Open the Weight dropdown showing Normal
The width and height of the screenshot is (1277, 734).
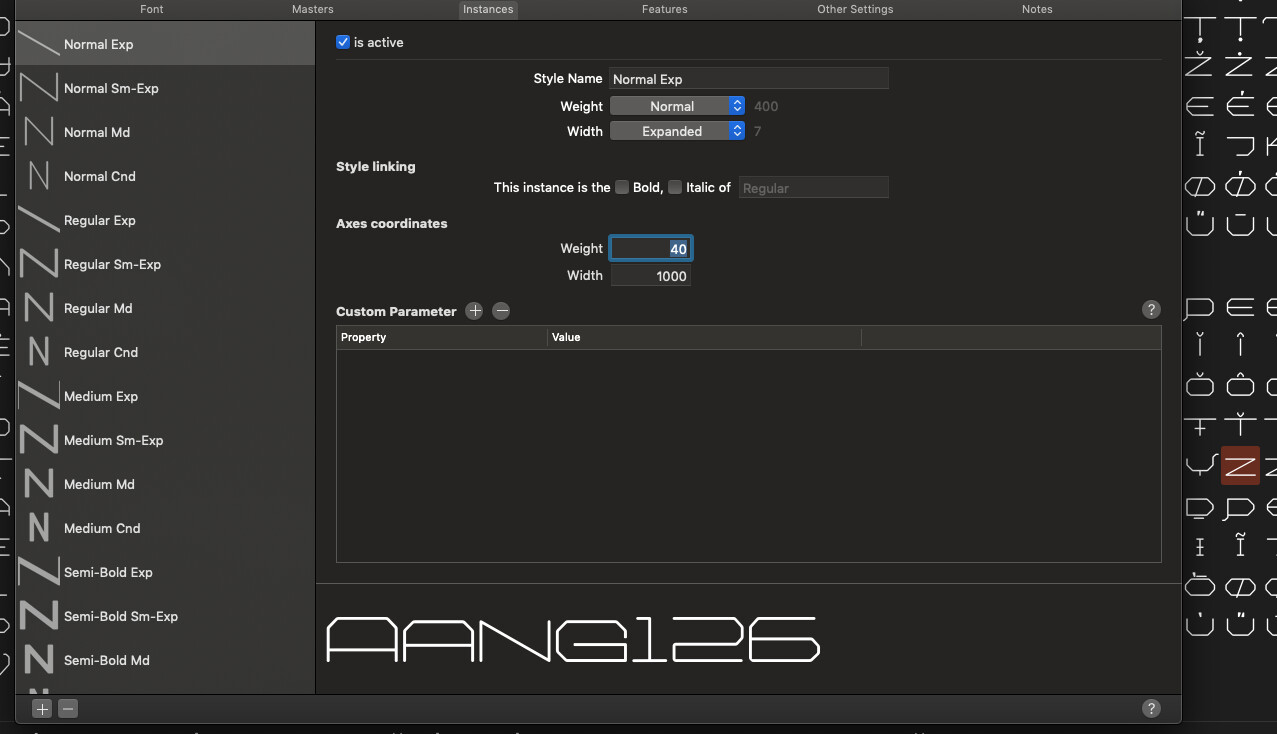[x=678, y=106]
